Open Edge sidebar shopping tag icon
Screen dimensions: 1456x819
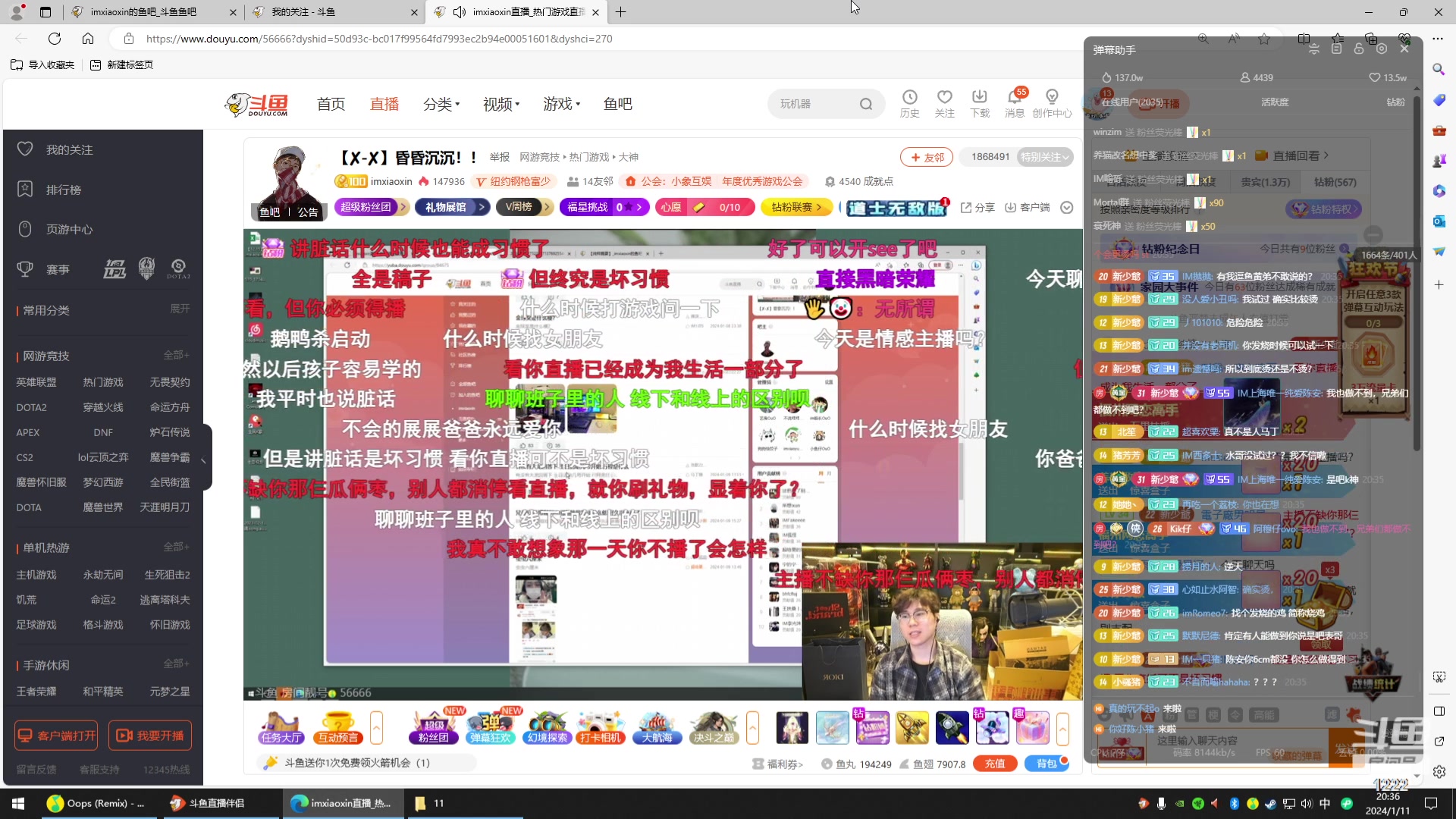tap(1439, 99)
